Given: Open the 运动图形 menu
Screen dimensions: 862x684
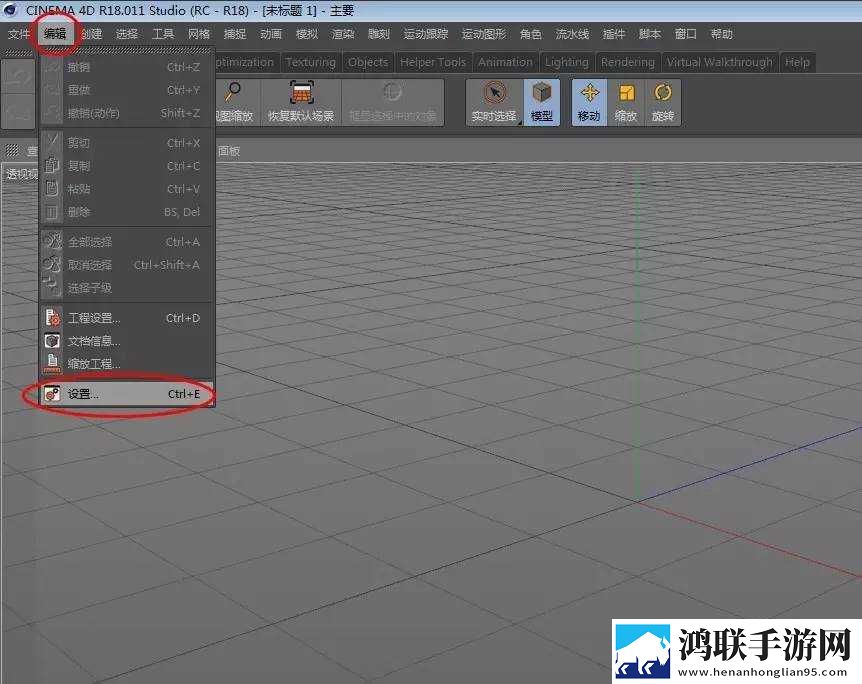Looking at the screenshot, I should (484, 34).
